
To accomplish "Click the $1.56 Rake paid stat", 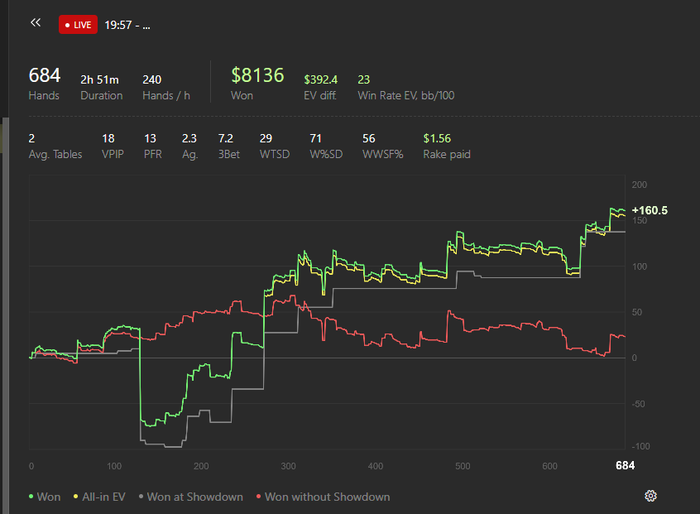I will tap(446, 146).
